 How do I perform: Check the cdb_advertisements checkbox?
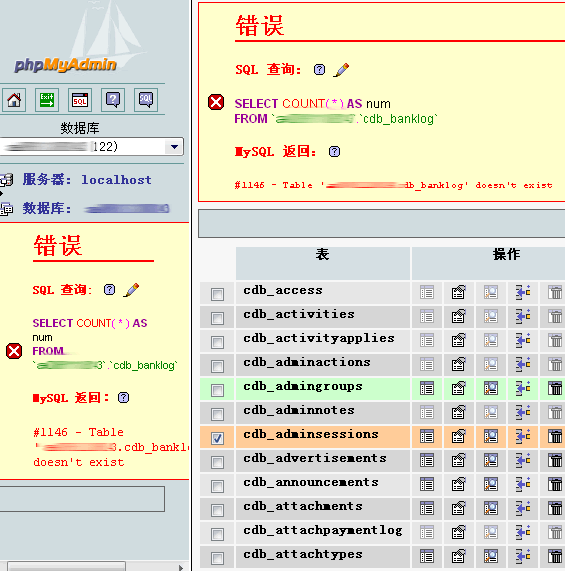(217, 462)
